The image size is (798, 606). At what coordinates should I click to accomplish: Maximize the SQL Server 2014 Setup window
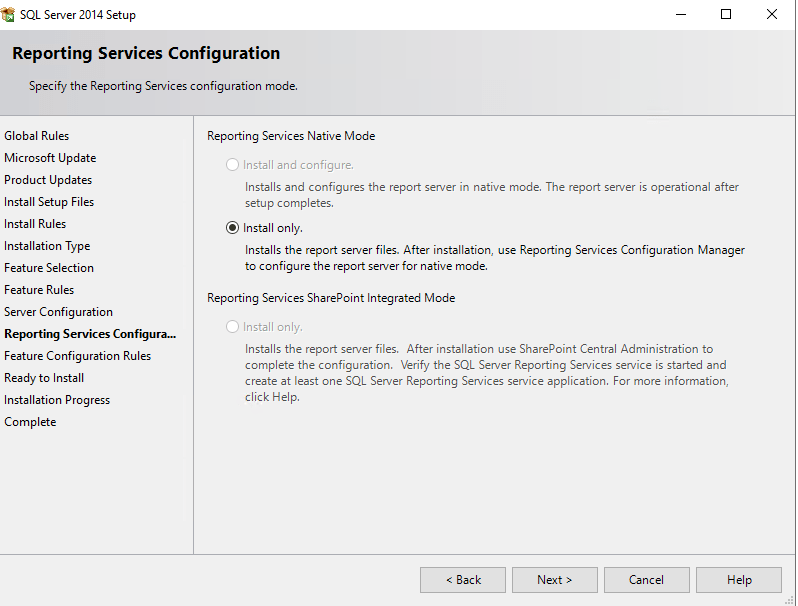(x=726, y=15)
